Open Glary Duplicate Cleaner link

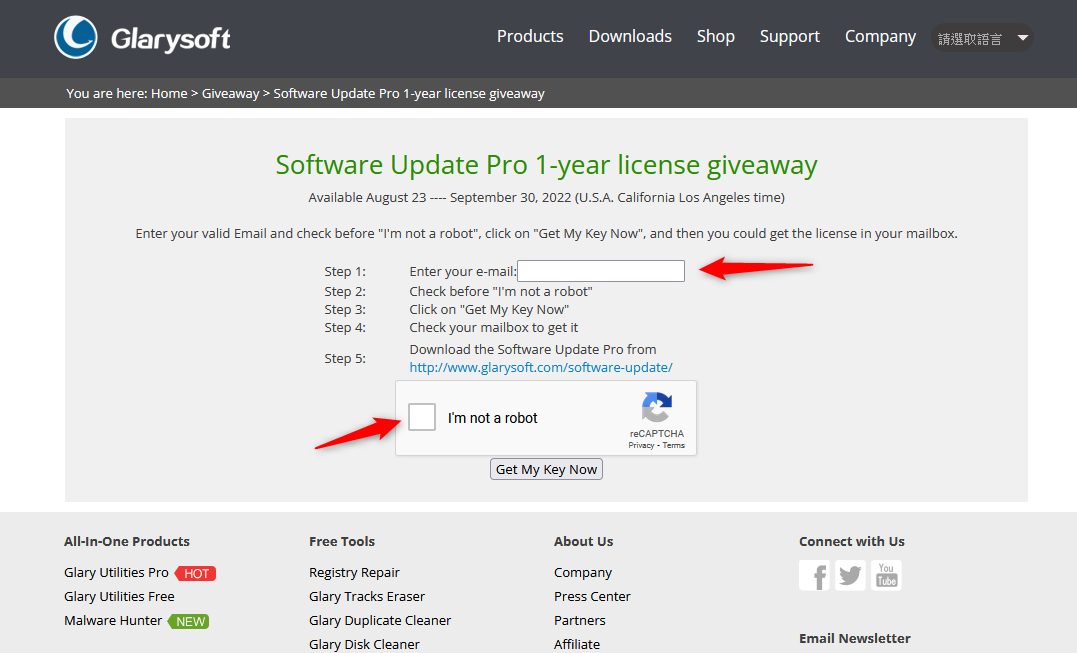point(380,620)
